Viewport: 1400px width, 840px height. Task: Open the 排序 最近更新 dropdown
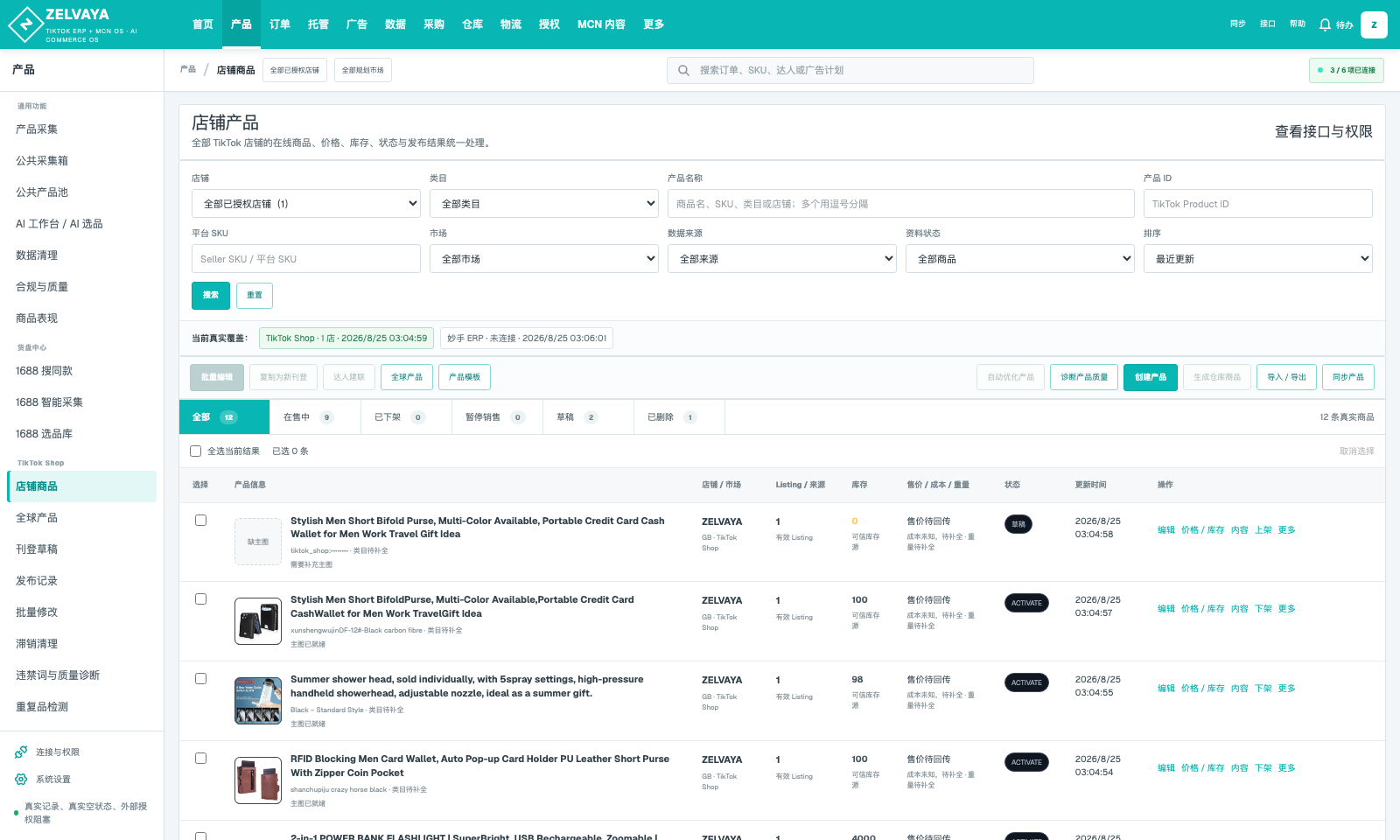(x=1258, y=259)
